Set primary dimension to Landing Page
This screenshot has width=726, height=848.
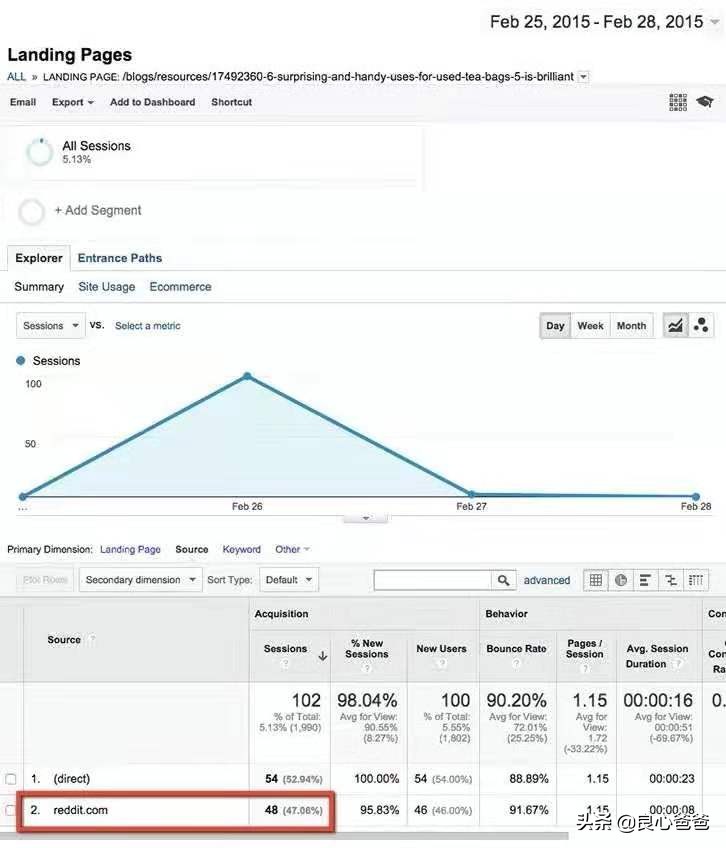pyautogui.click(x=130, y=549)
